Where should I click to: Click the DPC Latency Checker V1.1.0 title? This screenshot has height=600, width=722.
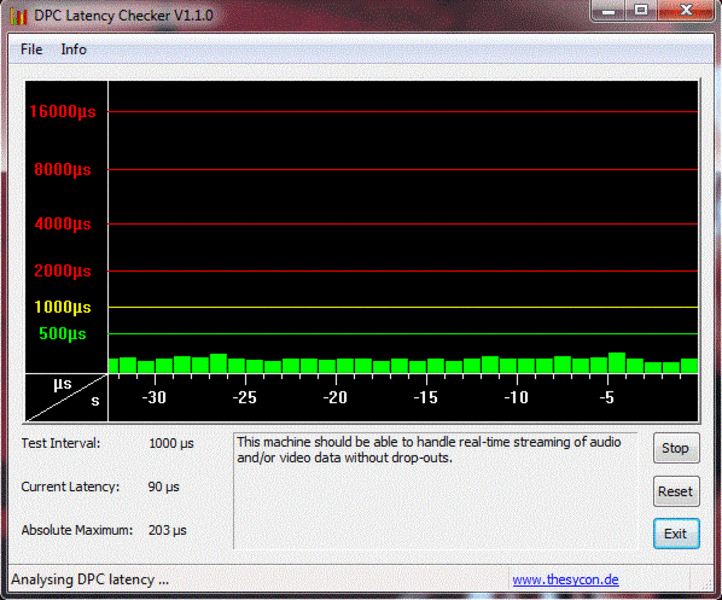point(123,16)
